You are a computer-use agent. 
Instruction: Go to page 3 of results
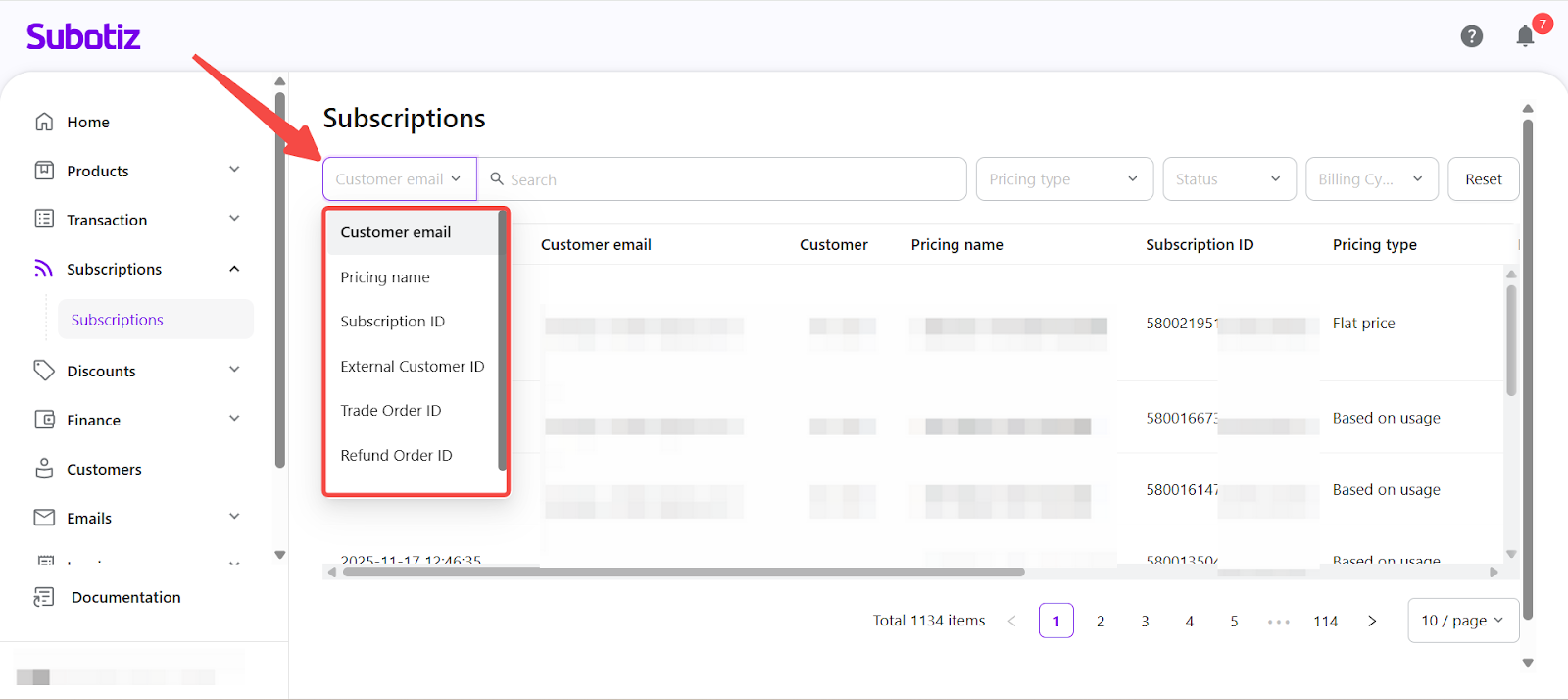click(1145, 622)
